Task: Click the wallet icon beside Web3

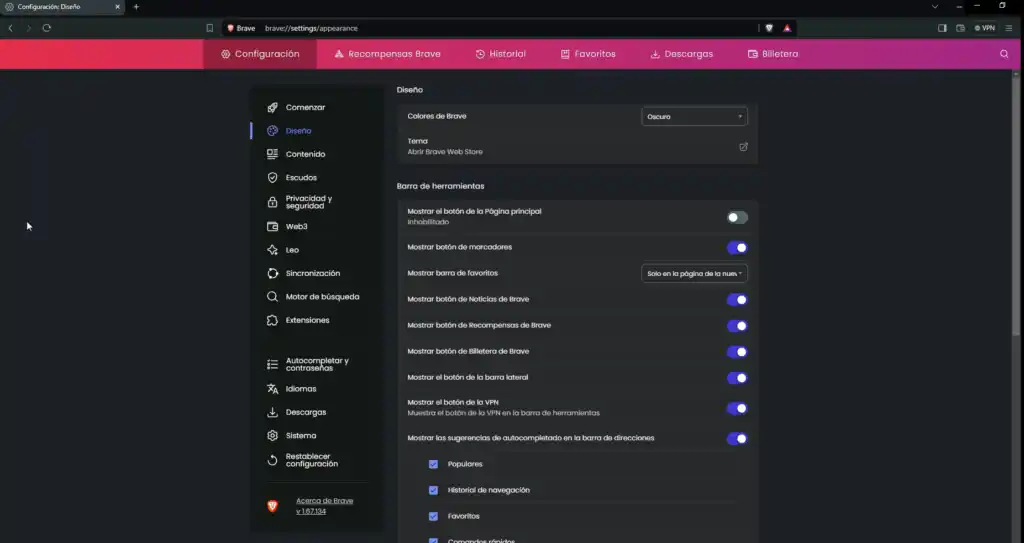Action: coord(272,227)
